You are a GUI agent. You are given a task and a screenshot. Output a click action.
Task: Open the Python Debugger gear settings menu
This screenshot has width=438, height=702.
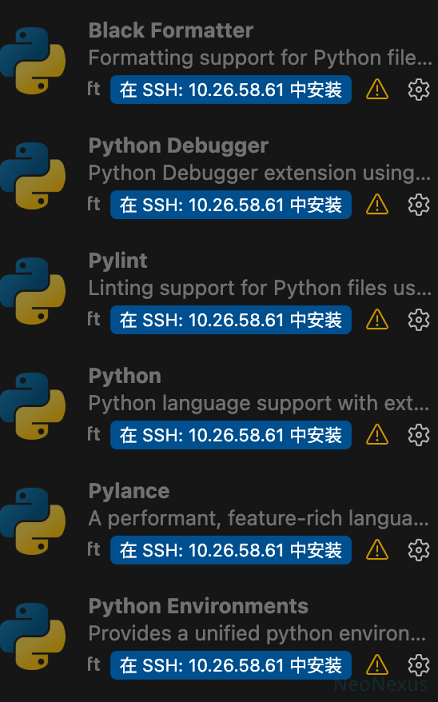pos(419,205)
